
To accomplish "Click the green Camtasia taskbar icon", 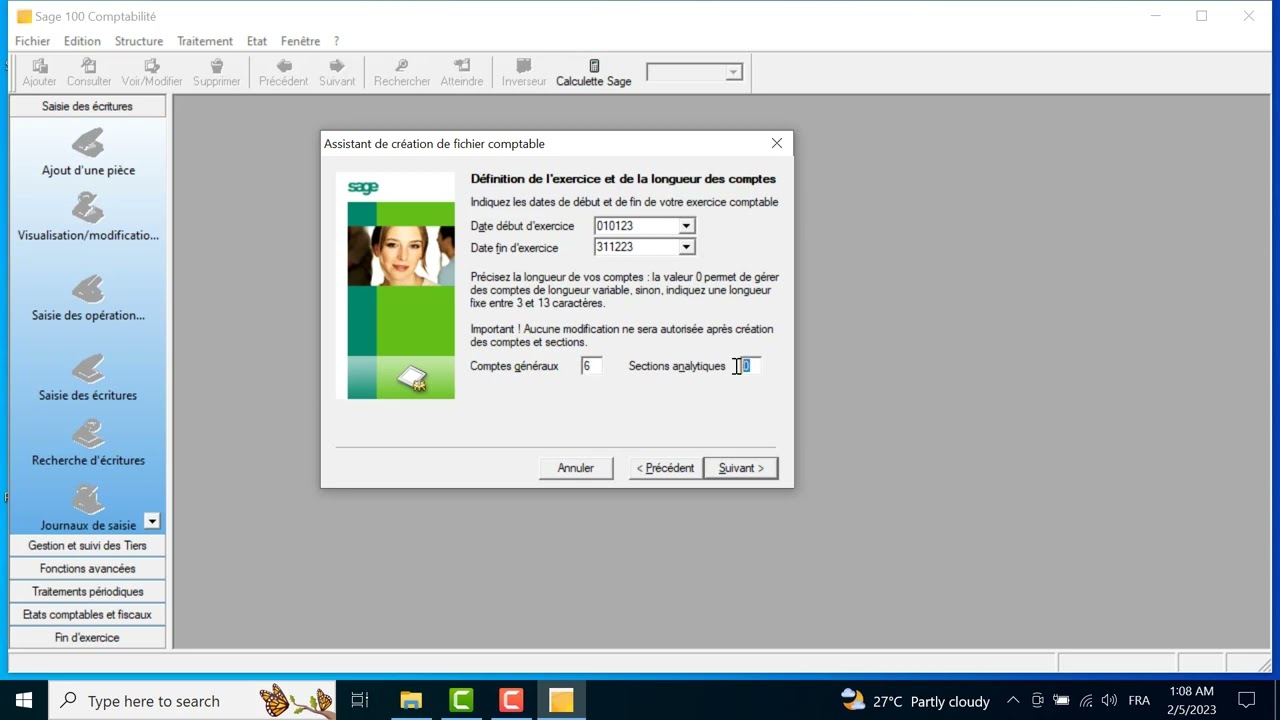I will click(461, 700).
